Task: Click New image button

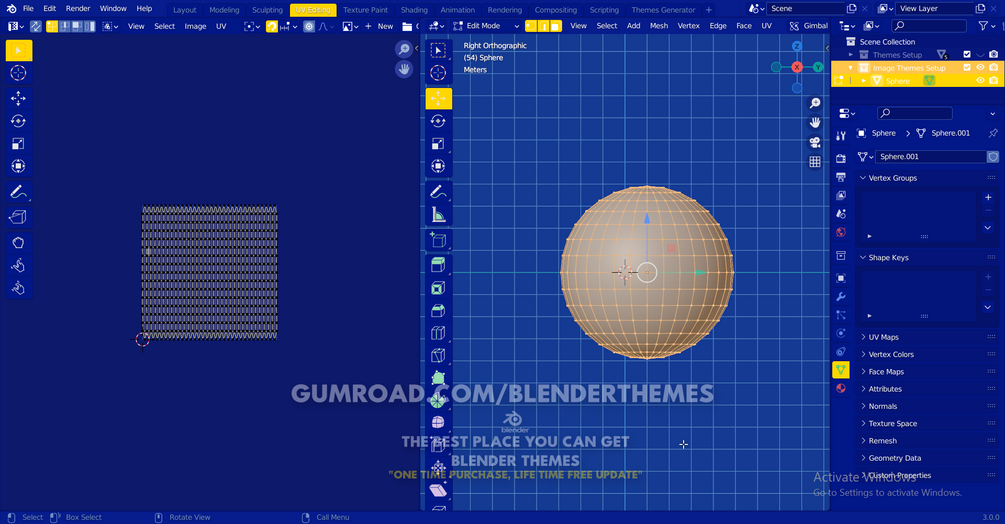Action: click(x=379, y=26)
